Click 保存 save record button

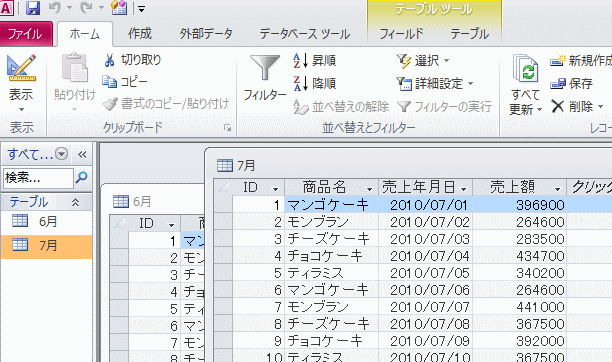pos(571,83)
